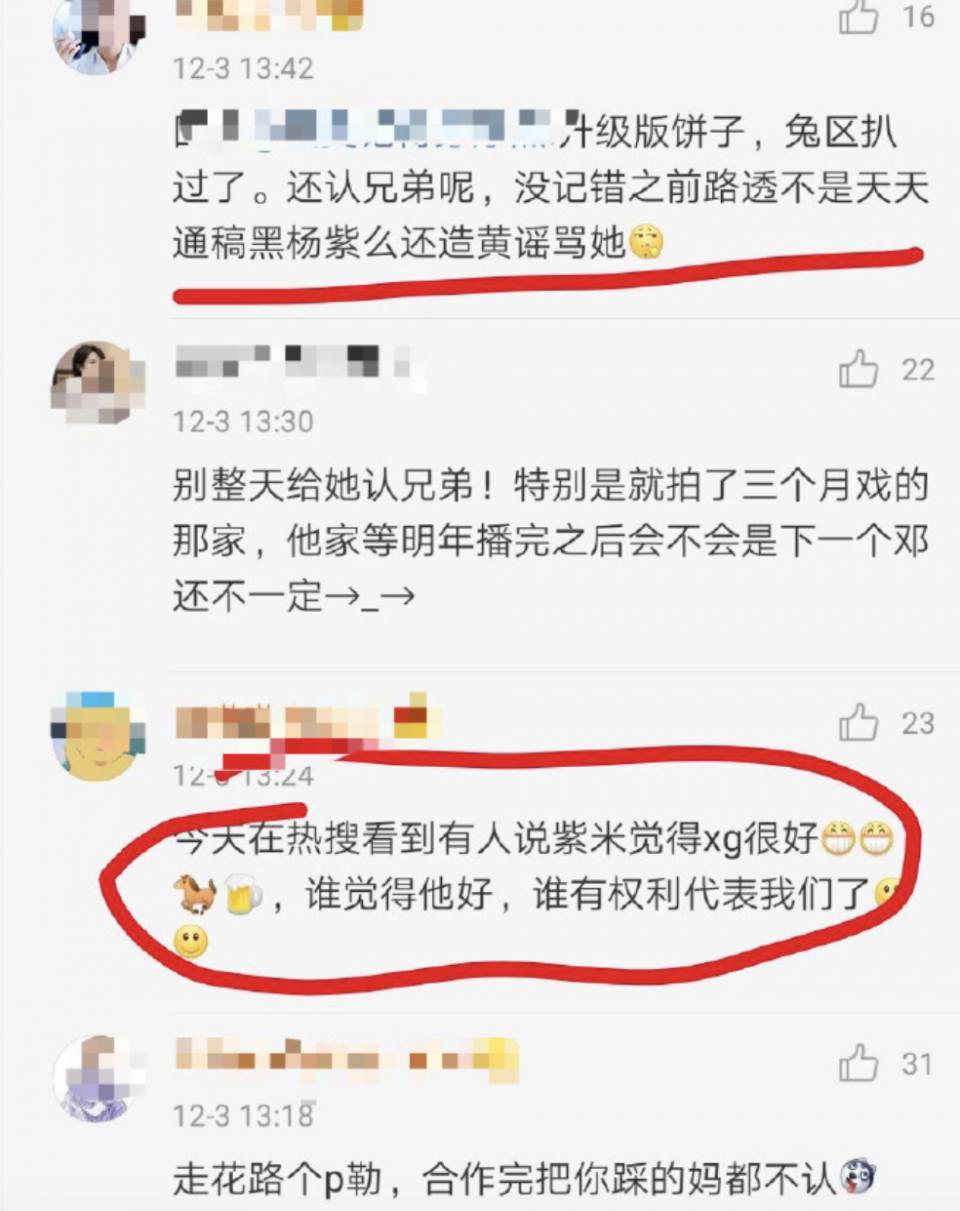Click the 12-3 13:18 timestamp
960x1211 pixels.
(x=243, y=1115)
